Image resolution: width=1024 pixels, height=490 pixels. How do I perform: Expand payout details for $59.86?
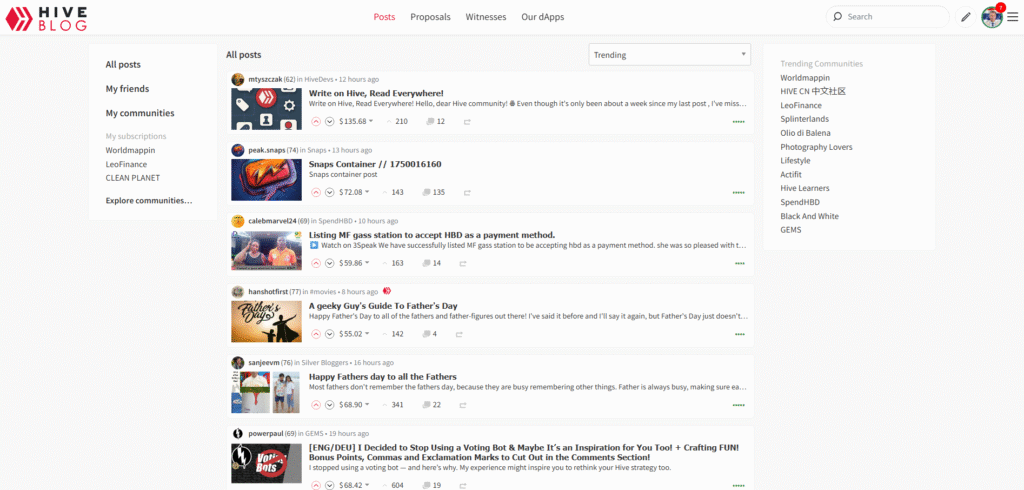[x=354, y=263]
